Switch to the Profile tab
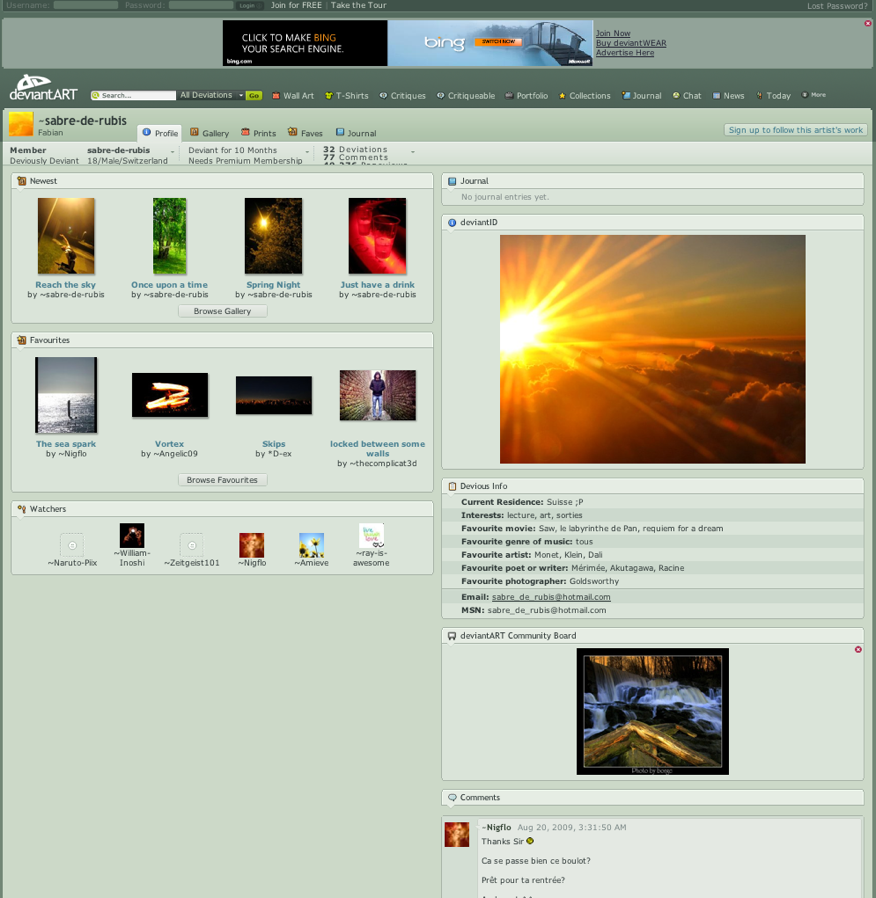Viewport: 876px width, 898px height. pos(160,133)
